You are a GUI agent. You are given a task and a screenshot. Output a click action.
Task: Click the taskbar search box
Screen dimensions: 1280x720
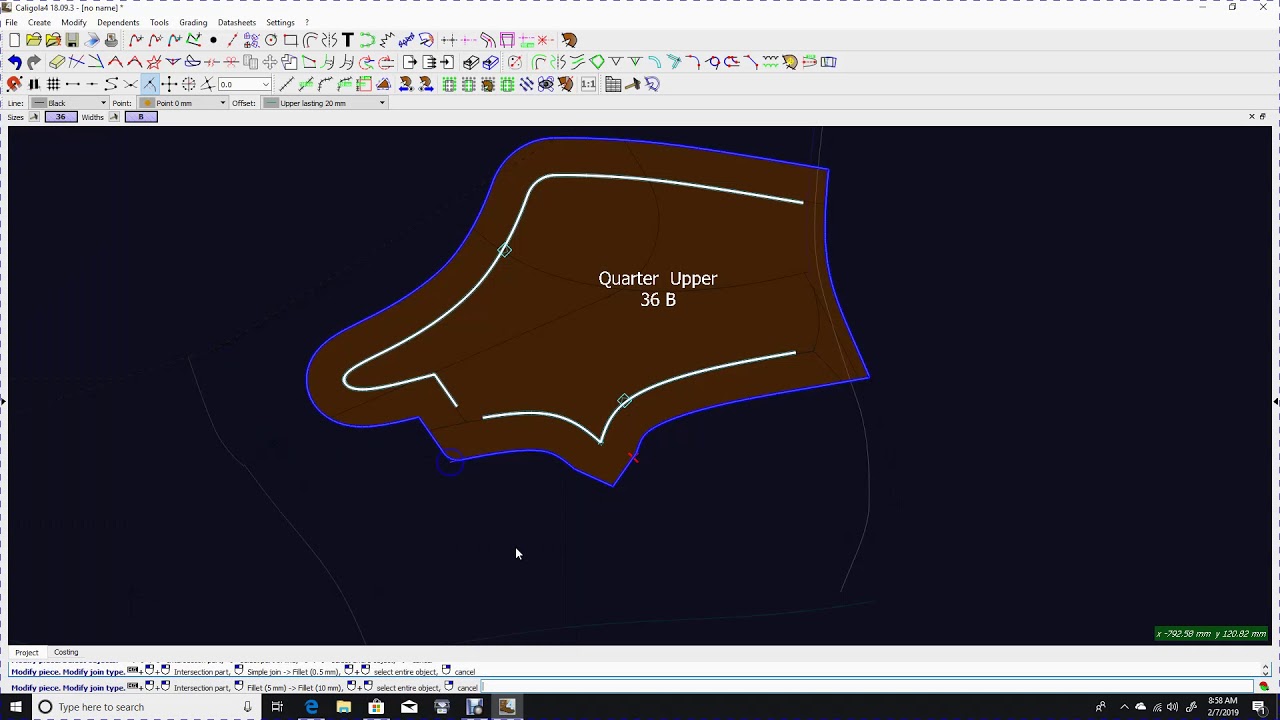145,707
